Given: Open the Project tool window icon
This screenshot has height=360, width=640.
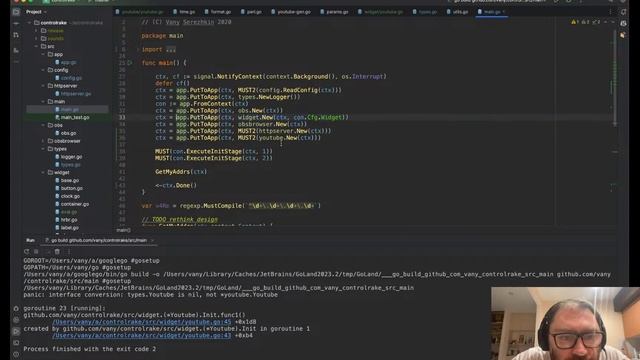Looking at the screenshot, I should click(x=16, y=12).
